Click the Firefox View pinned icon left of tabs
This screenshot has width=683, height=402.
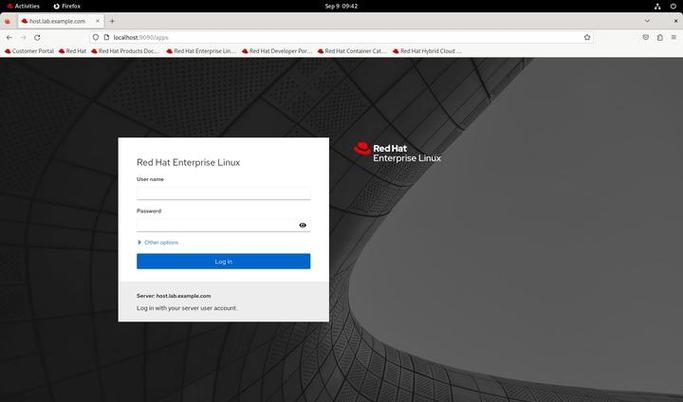[7, 21]
